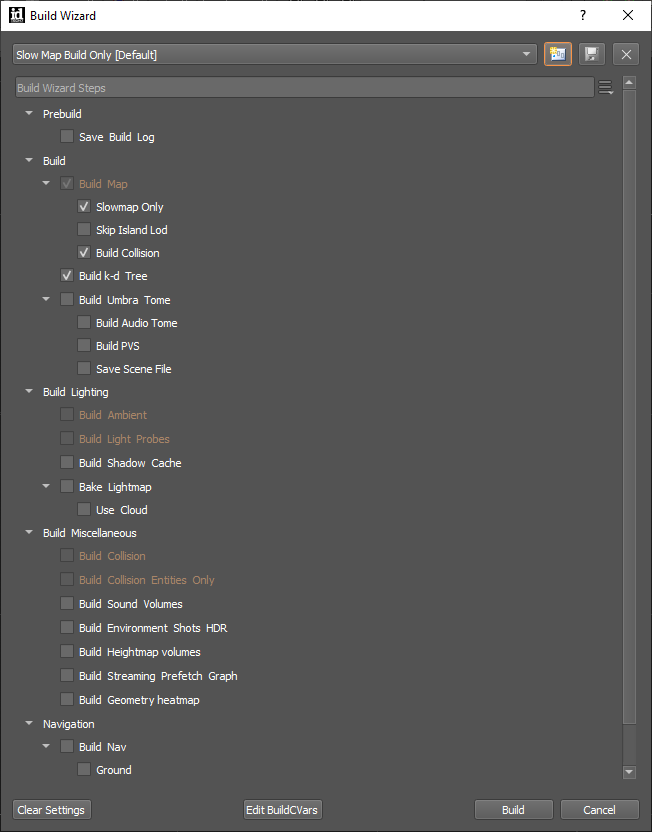Uncheck the Slowmap Only checkbox
The image size is (652, 832).
pyautogui.click(x=84, y=206)
